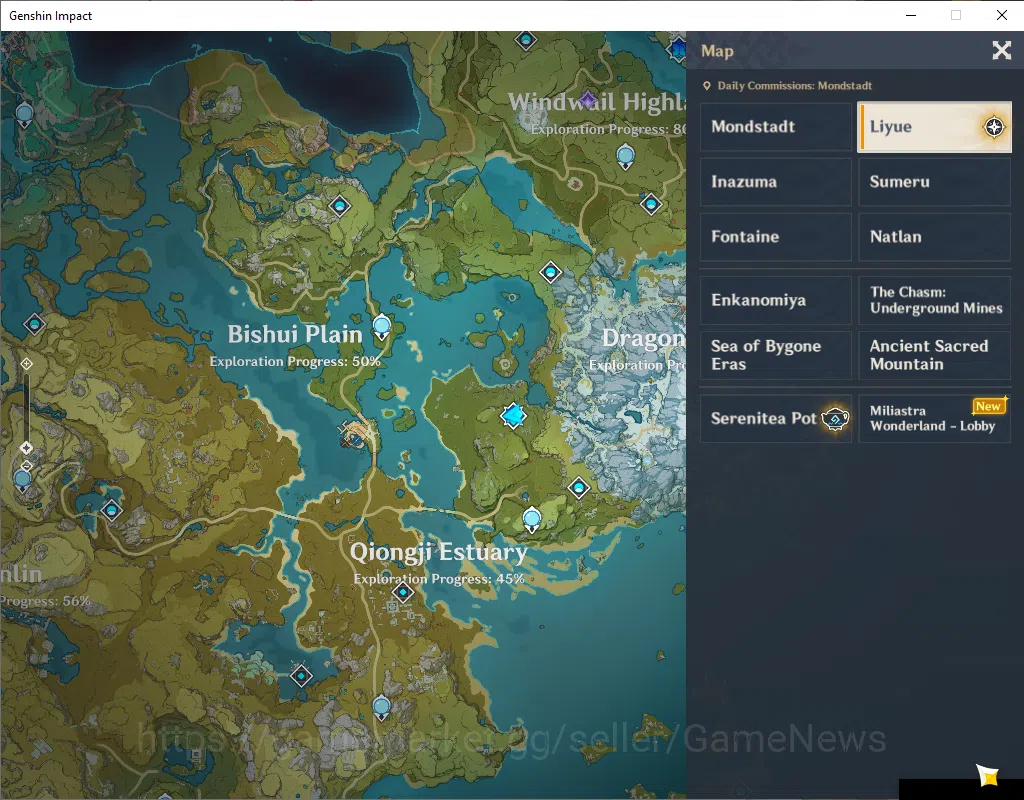Click Daily Commissions: Mondstadt text

point(794,86)
